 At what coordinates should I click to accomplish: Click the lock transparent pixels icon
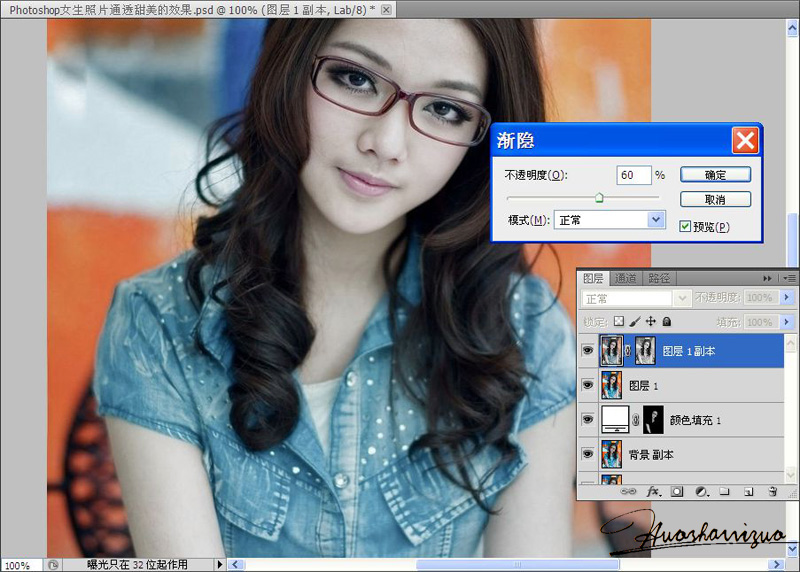[619, 321]
